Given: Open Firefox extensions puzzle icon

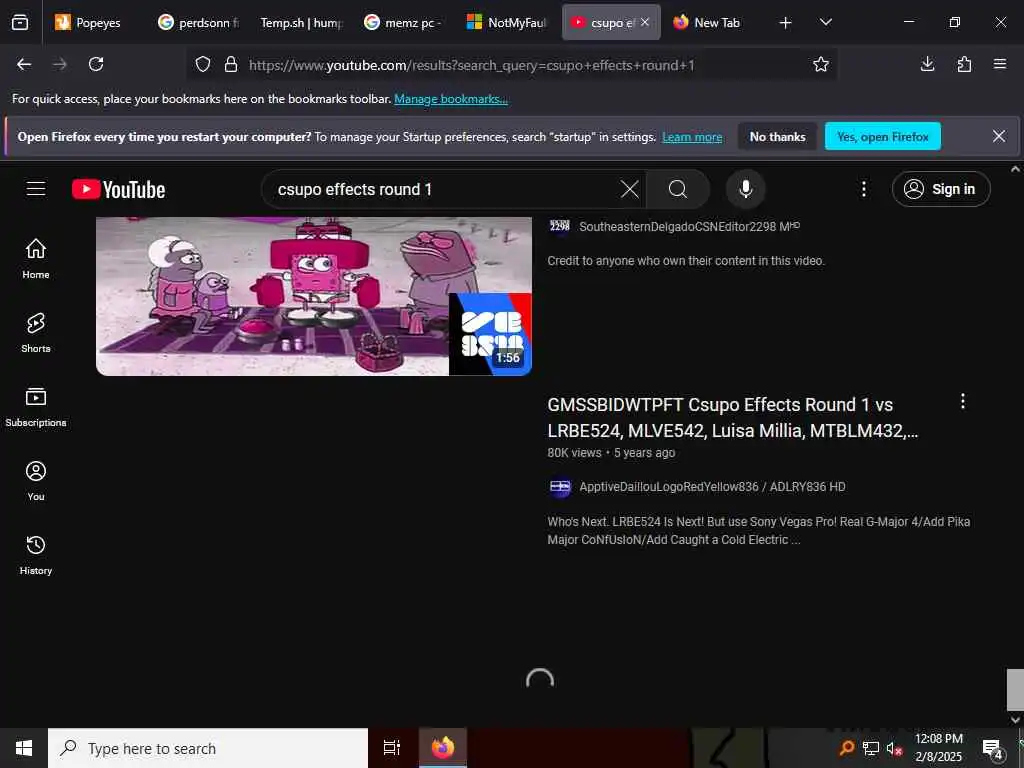Looking at the screenshot, I should click(x=964, y=64).
